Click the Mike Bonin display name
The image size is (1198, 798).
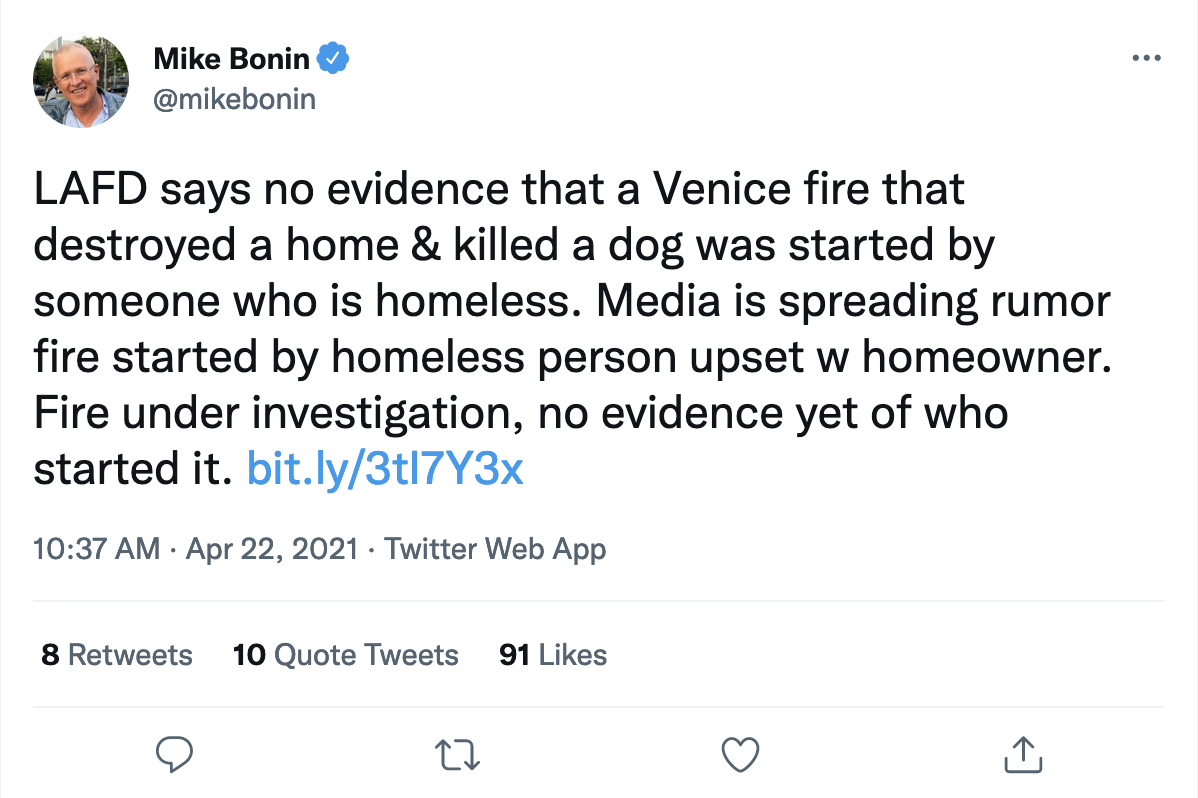pos(231,59)
